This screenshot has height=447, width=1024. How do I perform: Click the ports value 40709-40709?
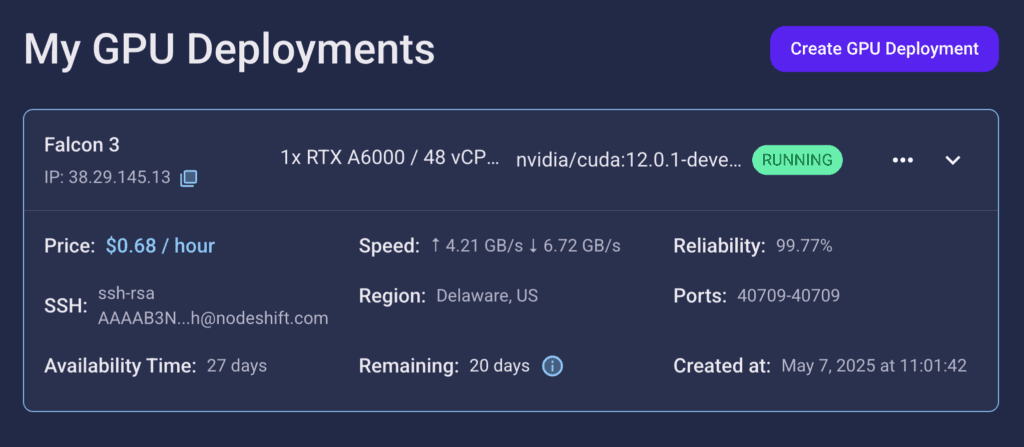tap(788, 296)
